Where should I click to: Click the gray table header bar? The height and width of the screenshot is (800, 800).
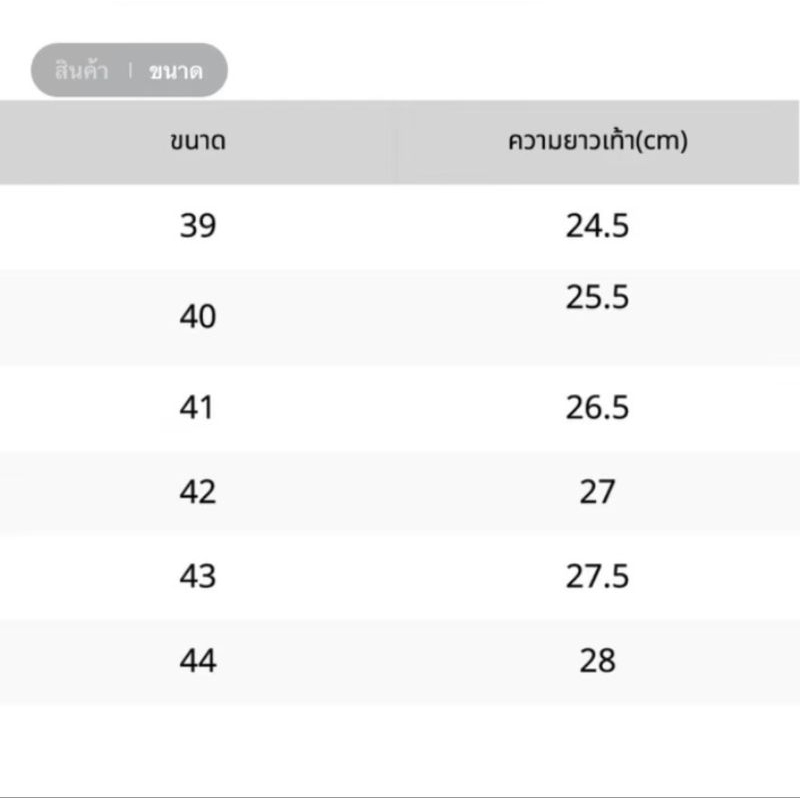[399, 142]
